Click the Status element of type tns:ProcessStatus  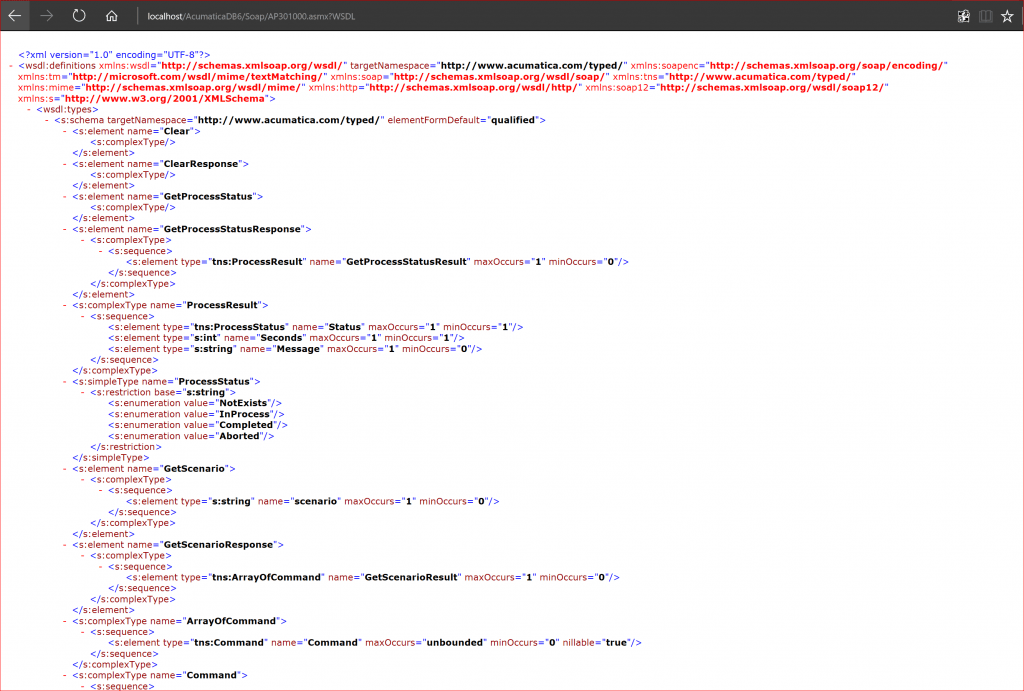[315, 327]
